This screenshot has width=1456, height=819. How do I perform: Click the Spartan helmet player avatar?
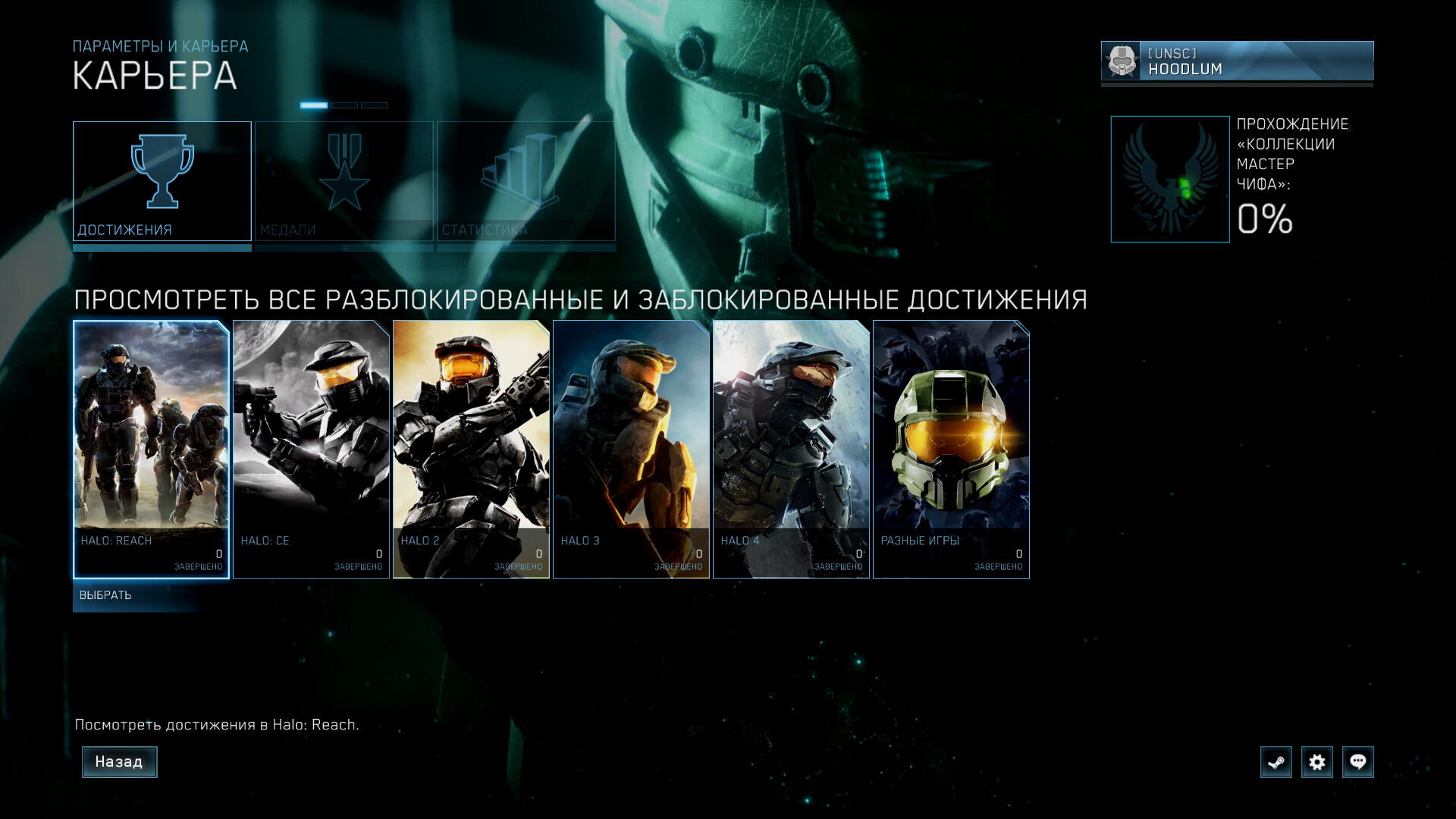tap(1121, 61)
